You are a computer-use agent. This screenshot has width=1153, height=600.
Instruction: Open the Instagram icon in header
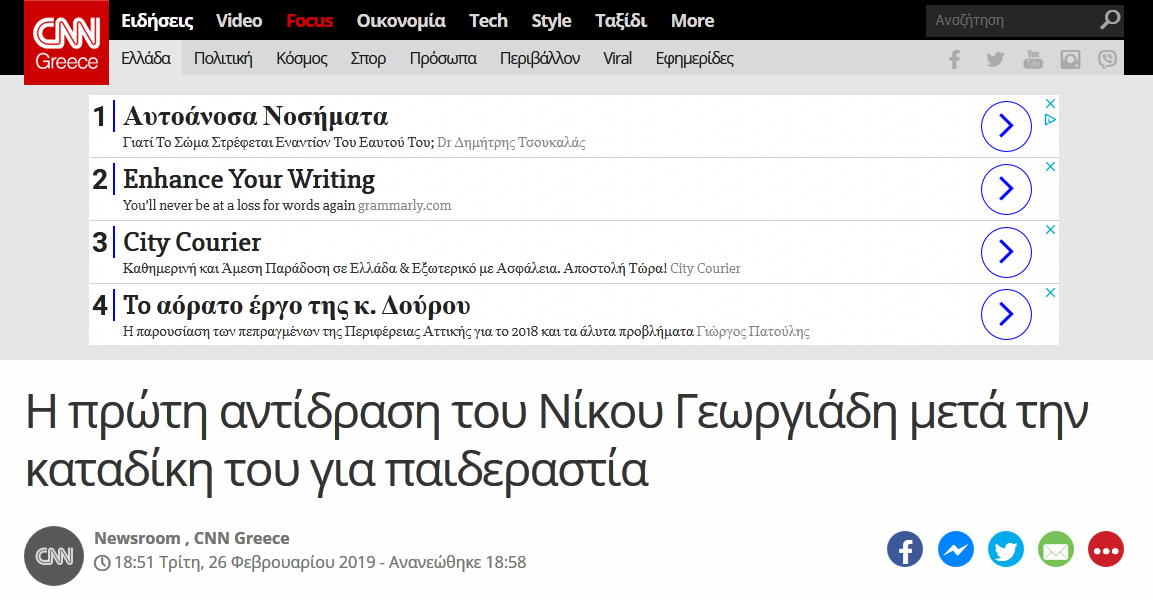click(1071, 59)
